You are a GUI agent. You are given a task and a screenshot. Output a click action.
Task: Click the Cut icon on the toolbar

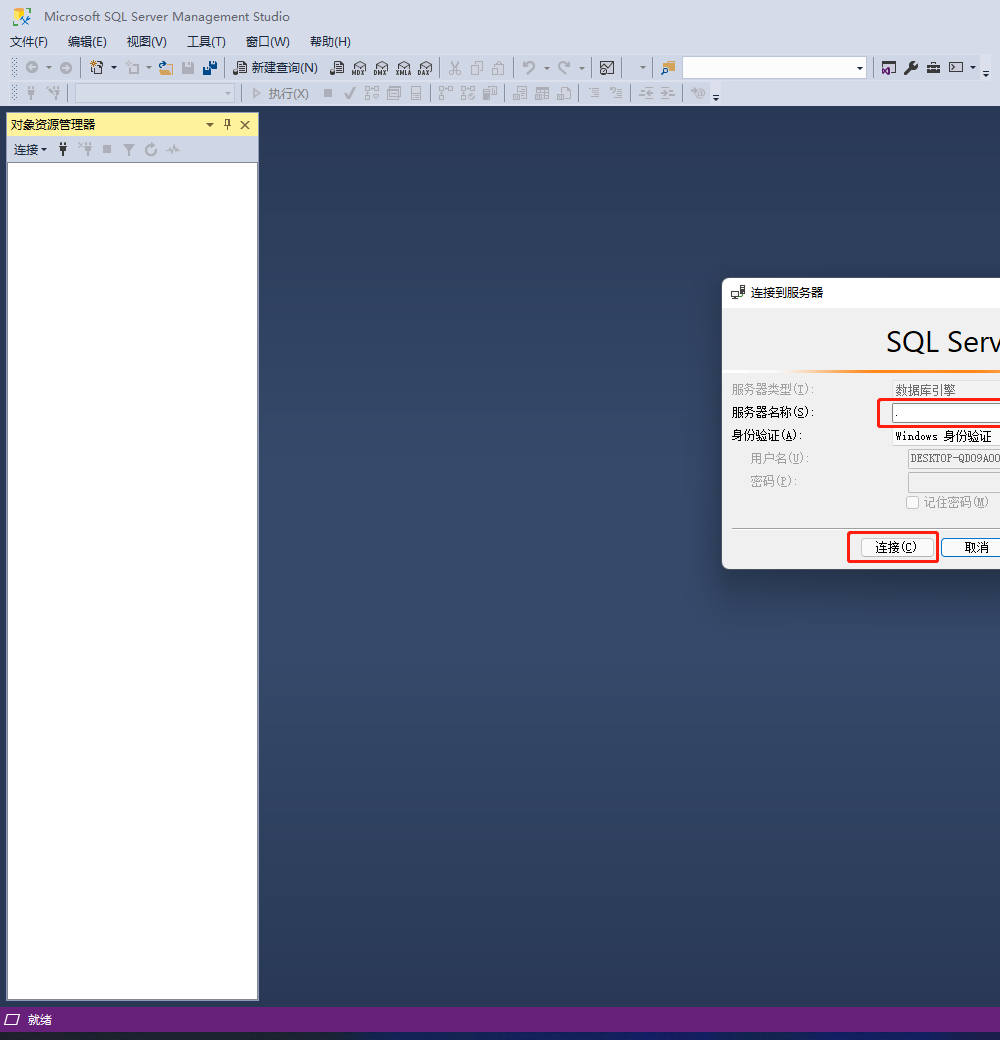455,67
